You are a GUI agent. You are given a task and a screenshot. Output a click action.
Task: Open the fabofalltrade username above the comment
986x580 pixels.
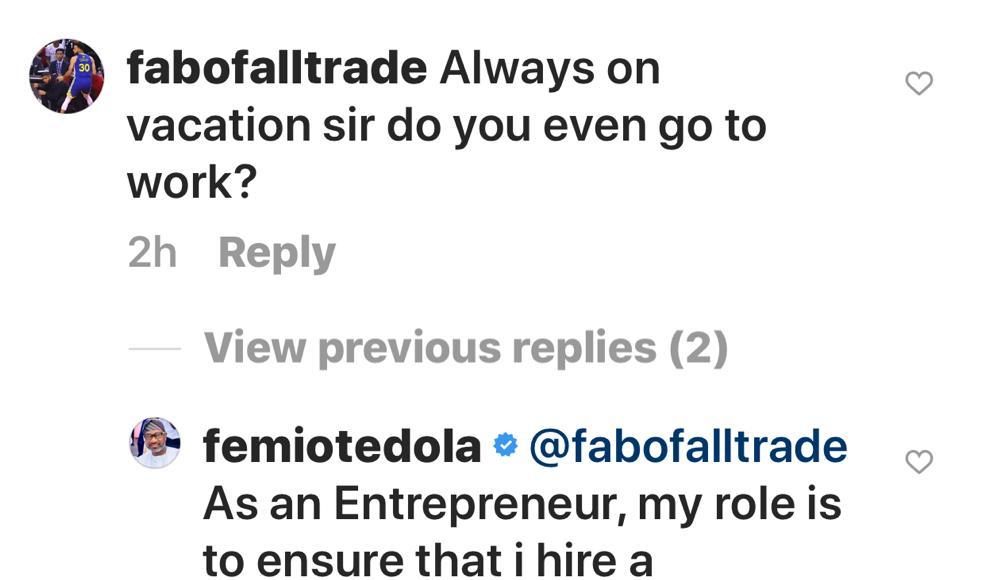(x=277, y=69)
